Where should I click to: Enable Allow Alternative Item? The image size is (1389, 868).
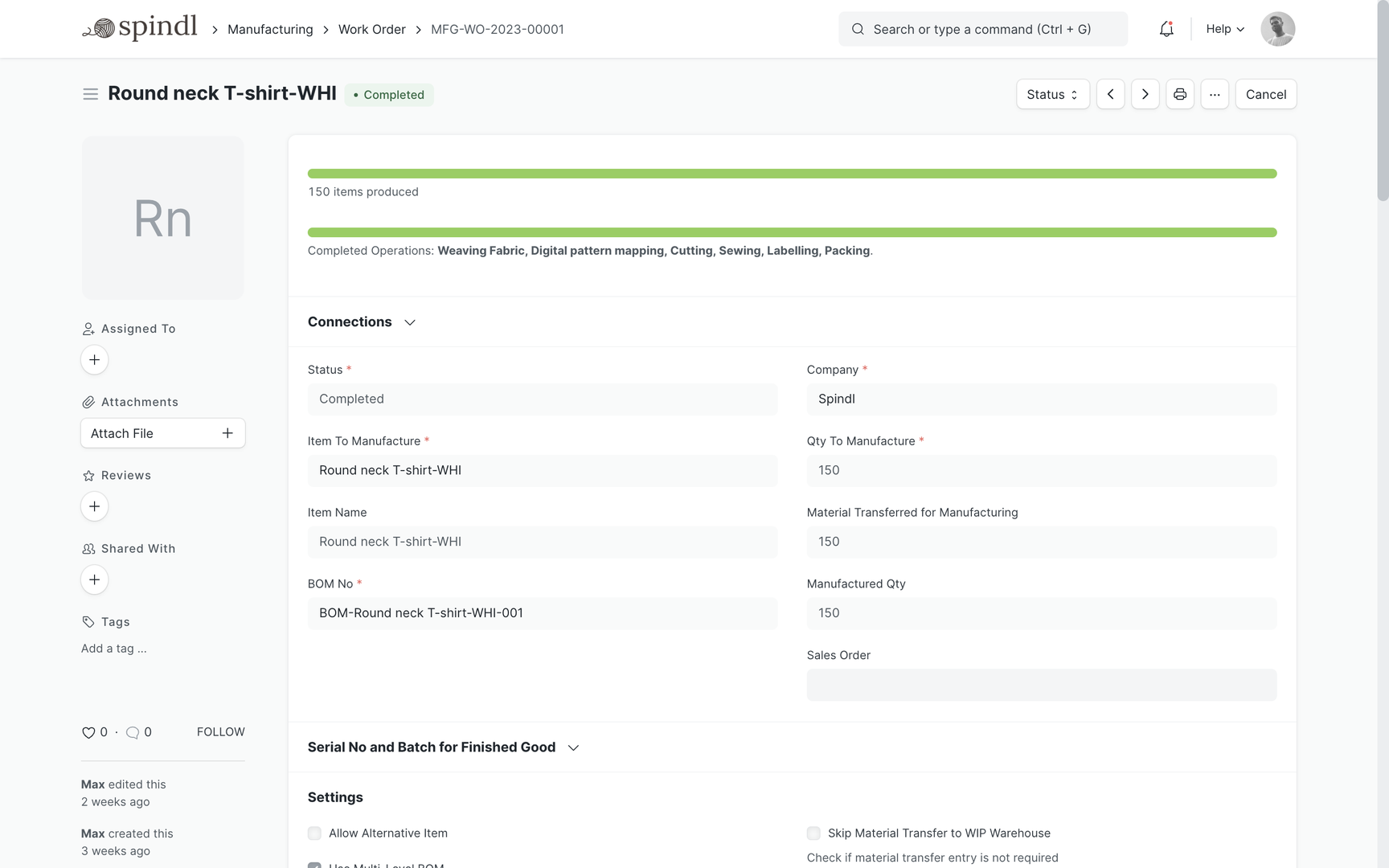click(313, 833)
